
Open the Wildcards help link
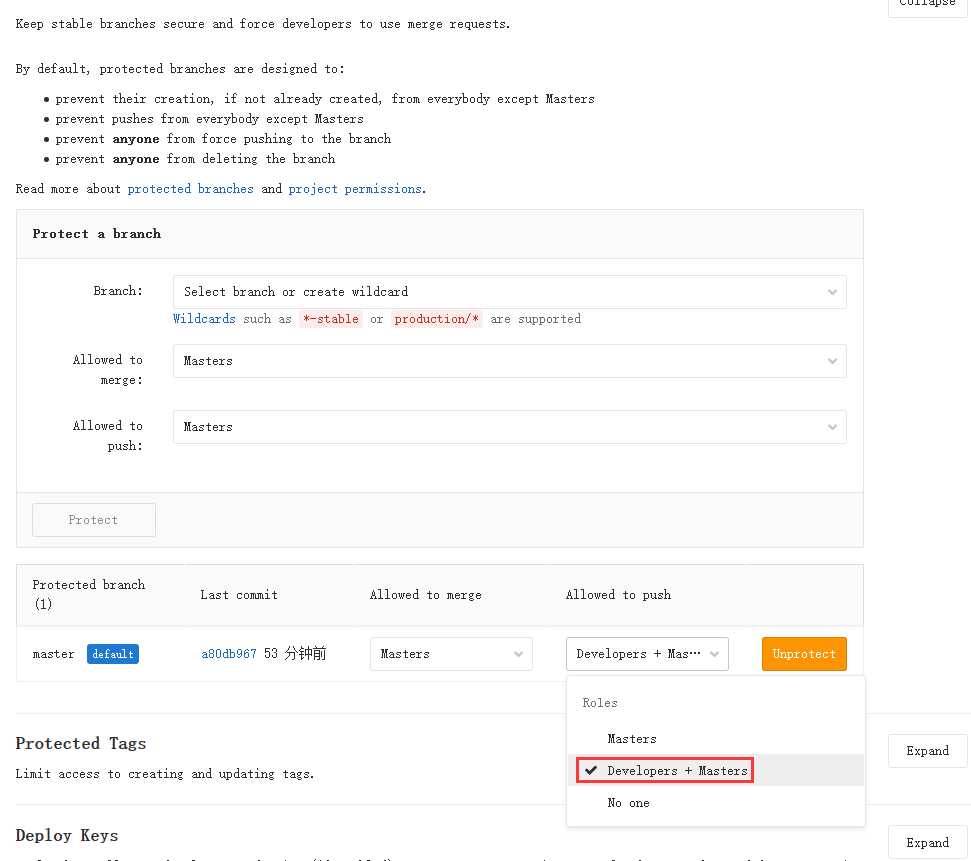pyautogui.click(x=204, y=319)
